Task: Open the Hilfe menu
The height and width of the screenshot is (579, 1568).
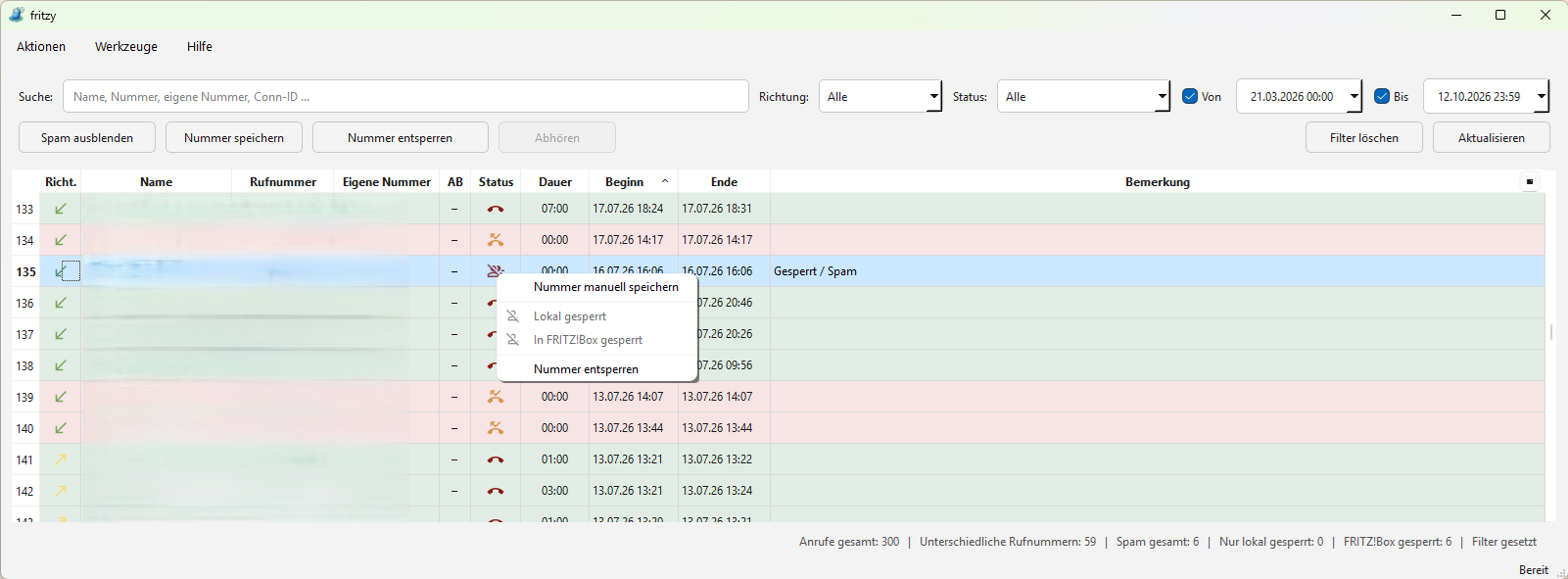Action: click(x=200, y=46)
